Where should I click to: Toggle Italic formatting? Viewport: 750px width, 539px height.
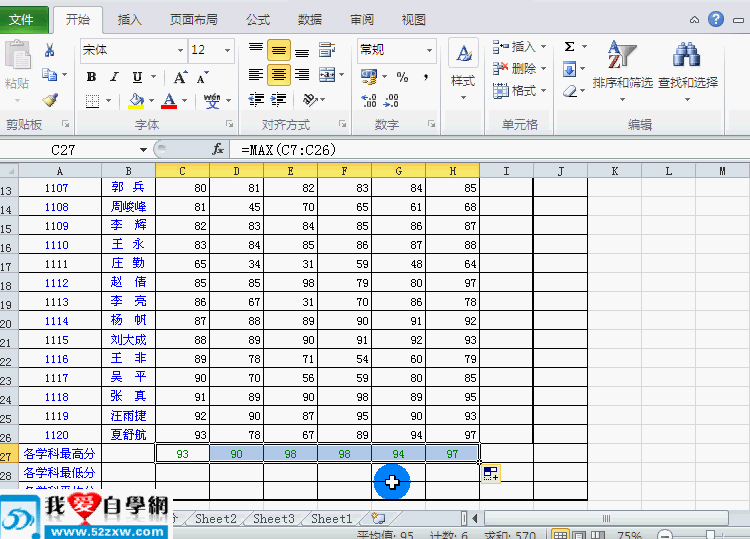pyautogui.click(x=114, y=77)
